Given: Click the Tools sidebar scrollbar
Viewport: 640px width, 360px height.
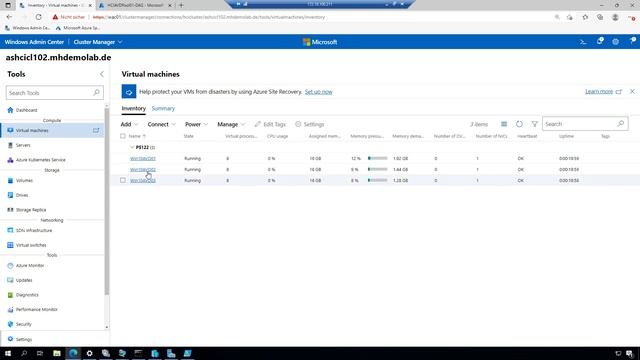Looking at the screenshot, I should [107, 200].
